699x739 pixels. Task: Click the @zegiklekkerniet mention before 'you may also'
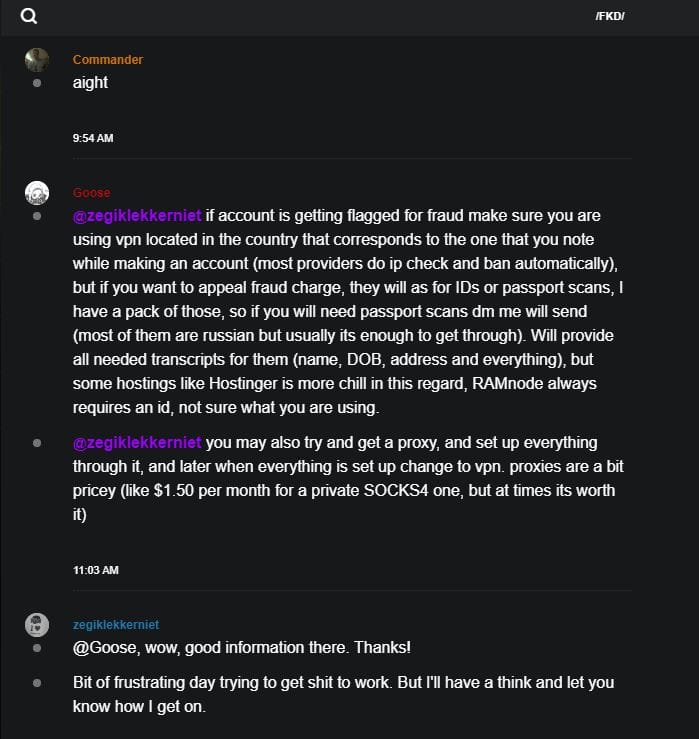pos(137,442)
